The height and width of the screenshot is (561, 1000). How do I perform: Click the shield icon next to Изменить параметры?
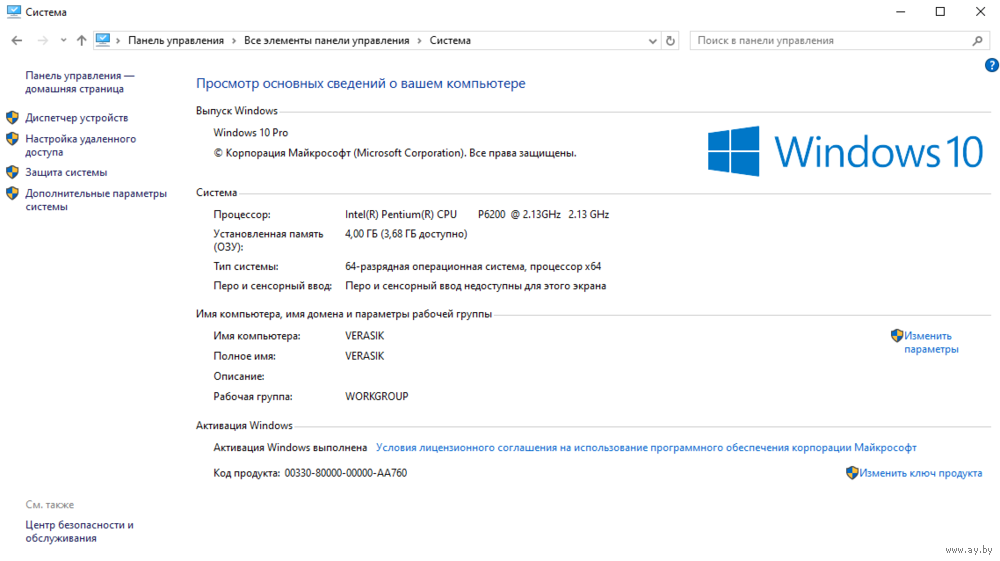point(897,335)
